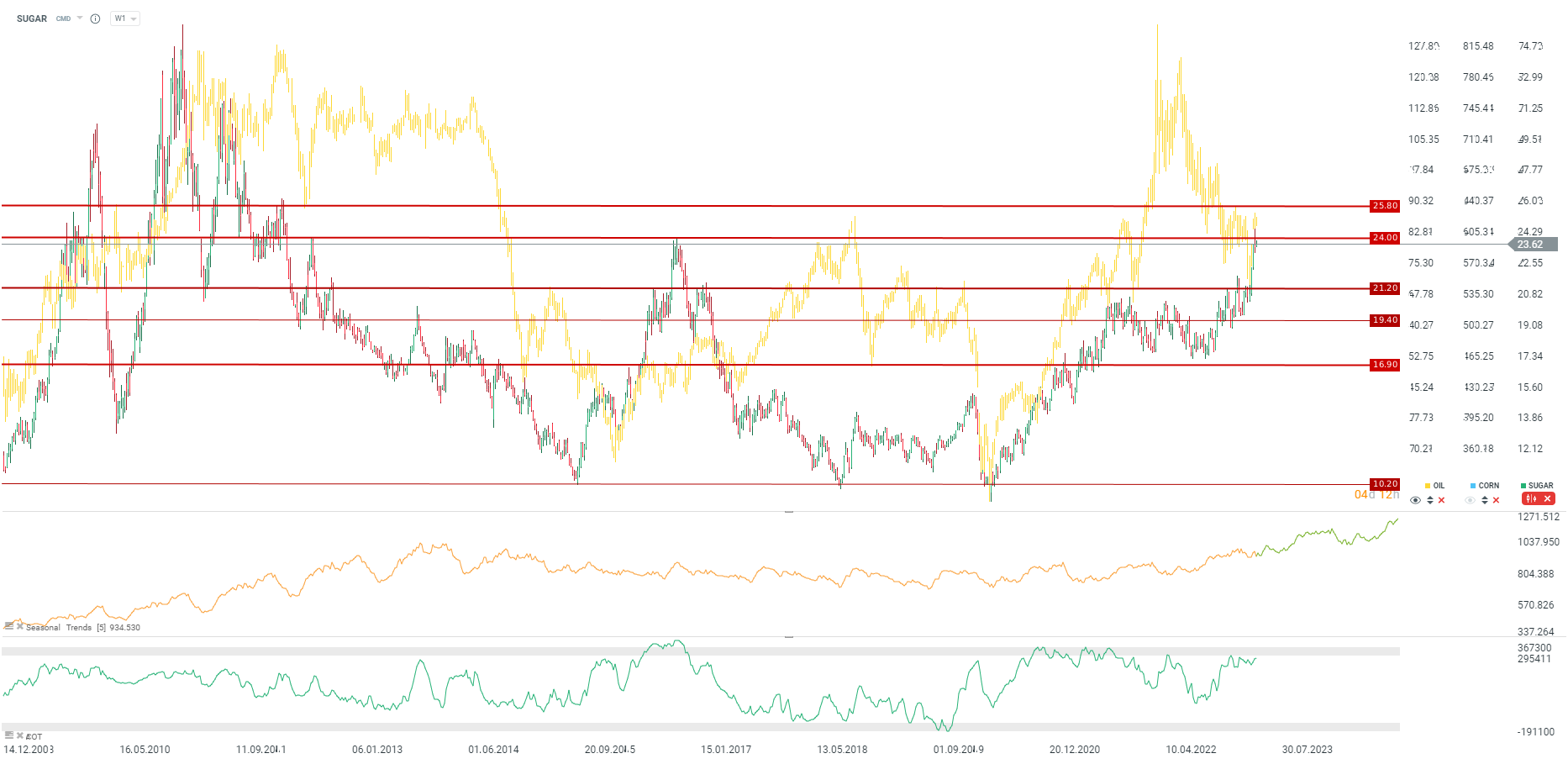Change the OIL series order with up-down arrows
The image size is (1568, 764).
pos(1430,500)
